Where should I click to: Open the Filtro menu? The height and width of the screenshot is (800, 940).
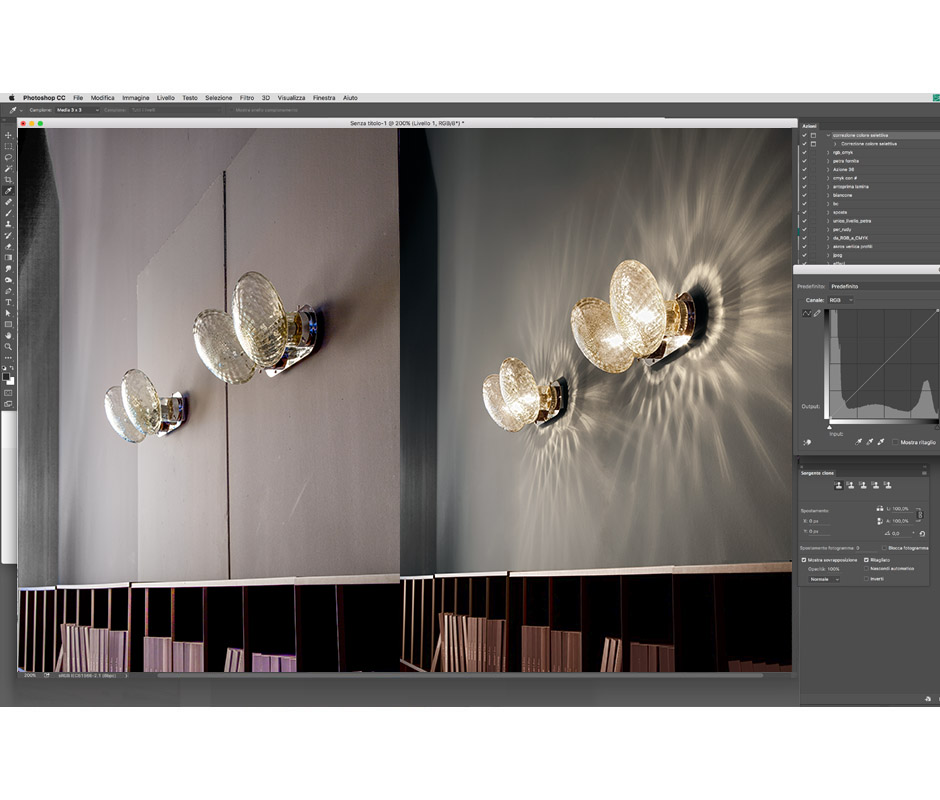tap(246, 98)
